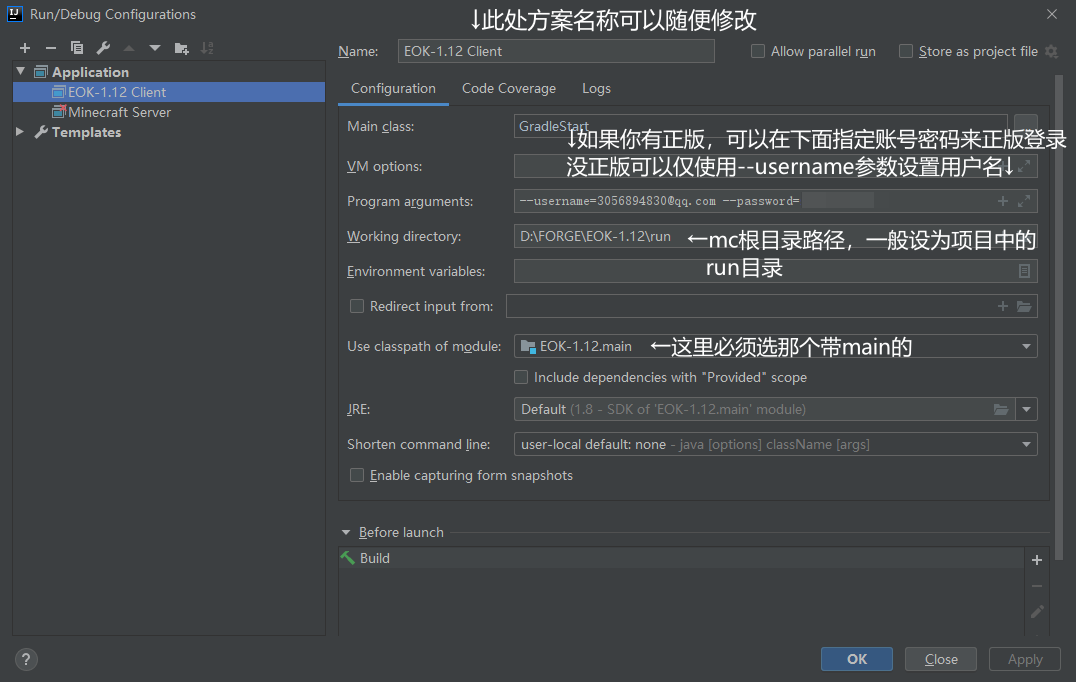Open help with question mark button

[x=25, y=659]
